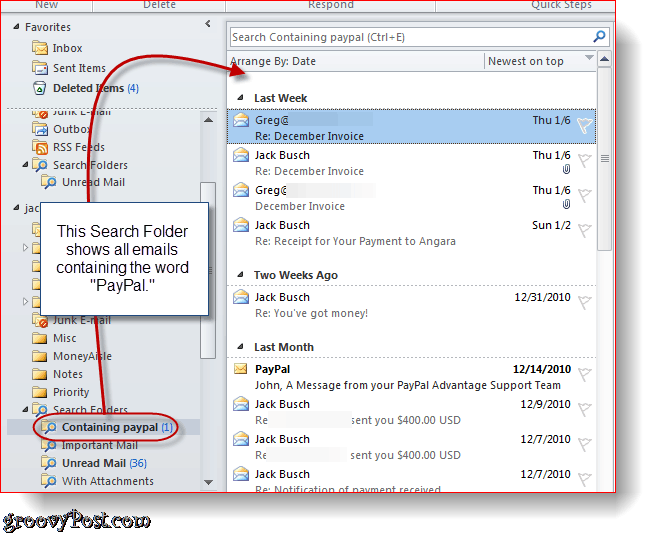Flag the first Jack Busch 12/7/2010 email

click(x=585, y=444)
